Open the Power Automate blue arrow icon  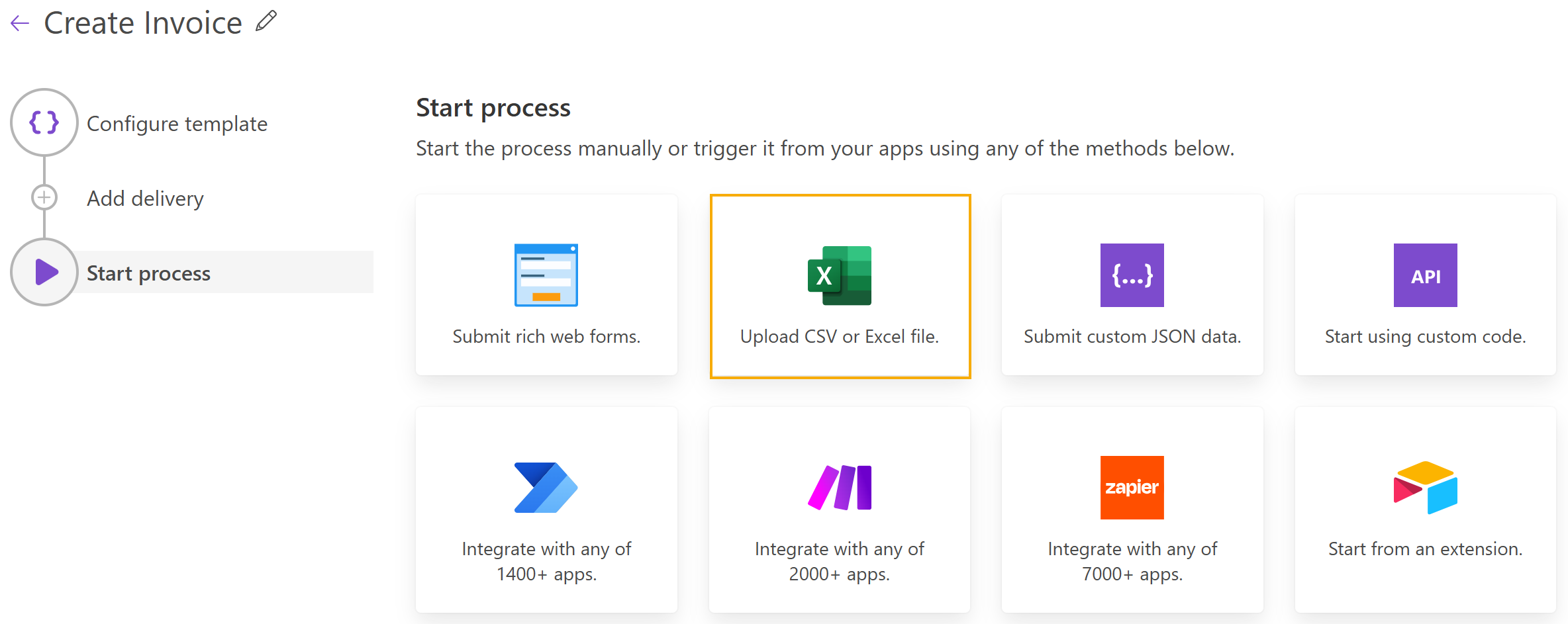[x=546, y=488]
